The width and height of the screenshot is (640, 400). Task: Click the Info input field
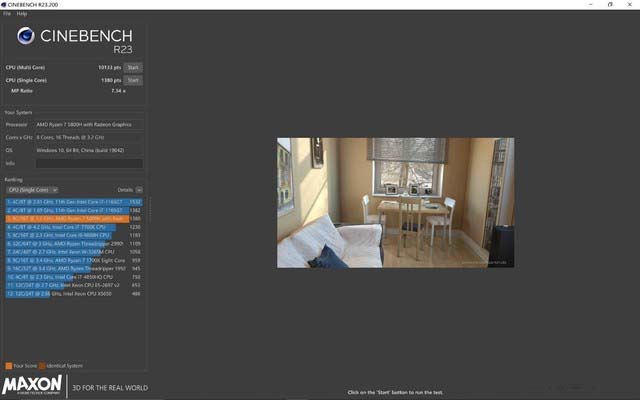89,163
